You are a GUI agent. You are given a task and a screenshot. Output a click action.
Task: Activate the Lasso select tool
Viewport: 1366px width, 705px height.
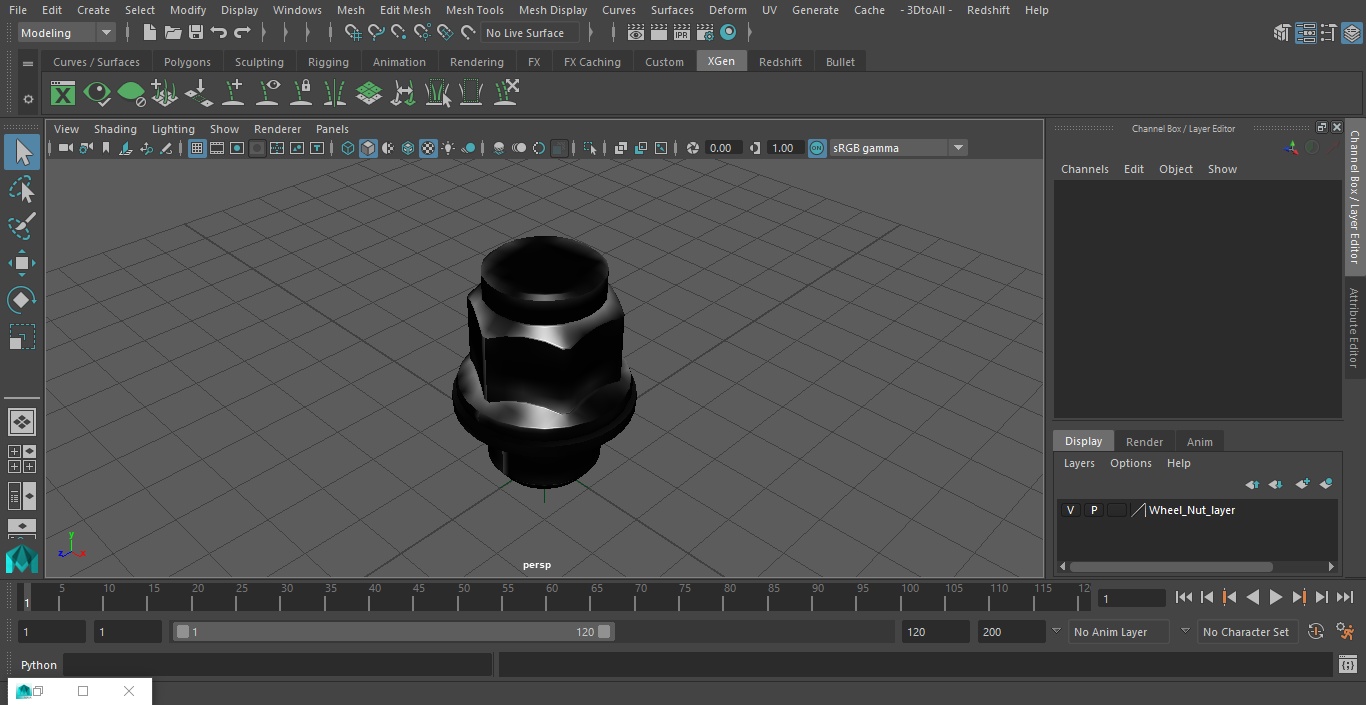tap(21, 189)
